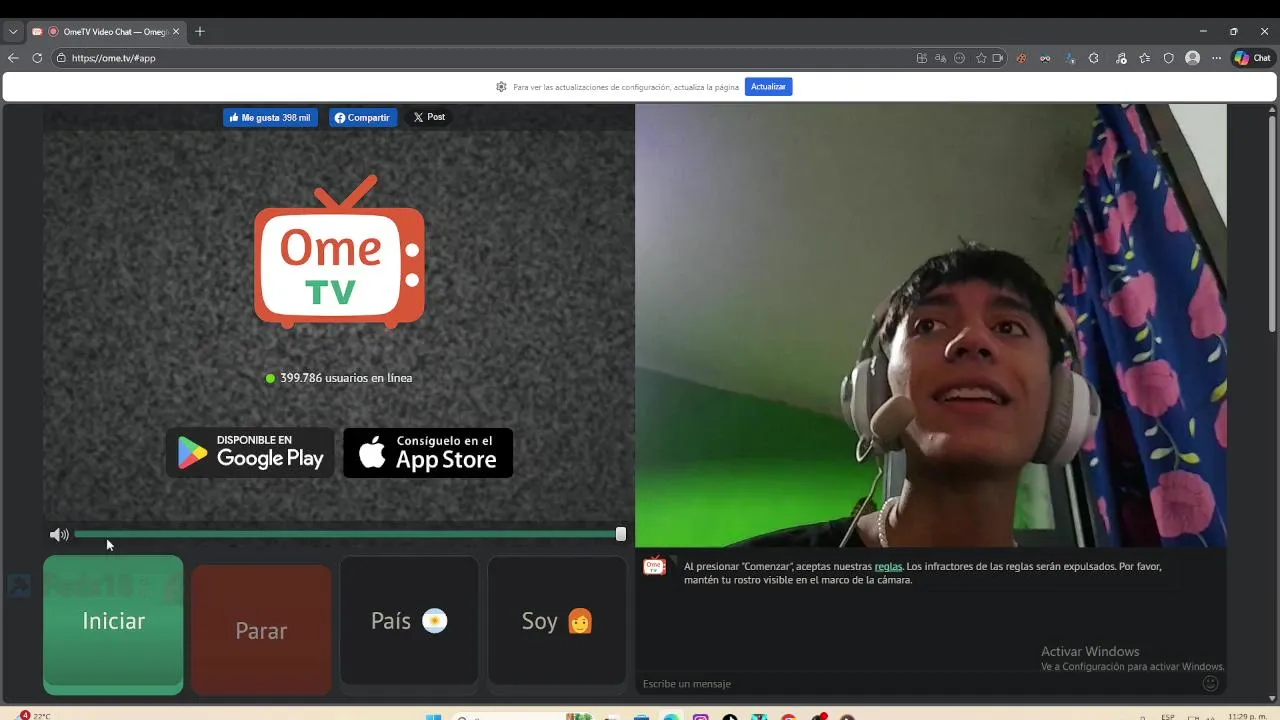Click Facebook Me gusta button

click(x=270, y=117)
